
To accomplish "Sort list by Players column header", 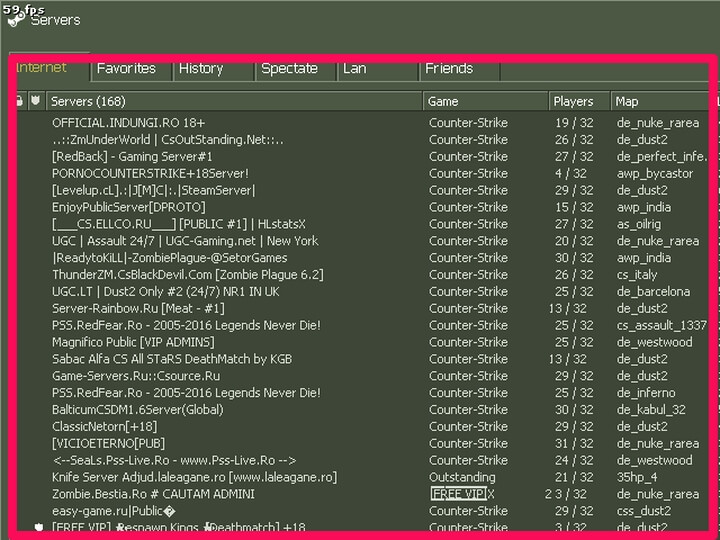I will pos(579,101).
